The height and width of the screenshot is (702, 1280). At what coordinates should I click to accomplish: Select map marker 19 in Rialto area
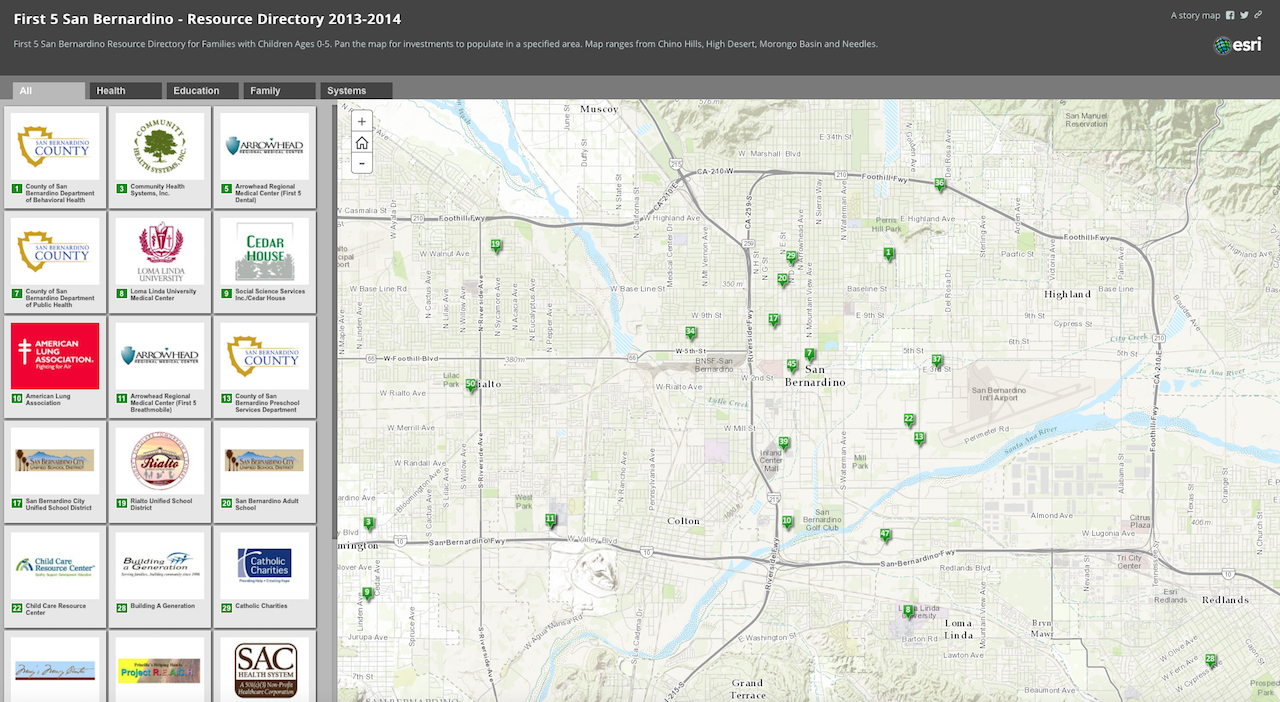496,246
